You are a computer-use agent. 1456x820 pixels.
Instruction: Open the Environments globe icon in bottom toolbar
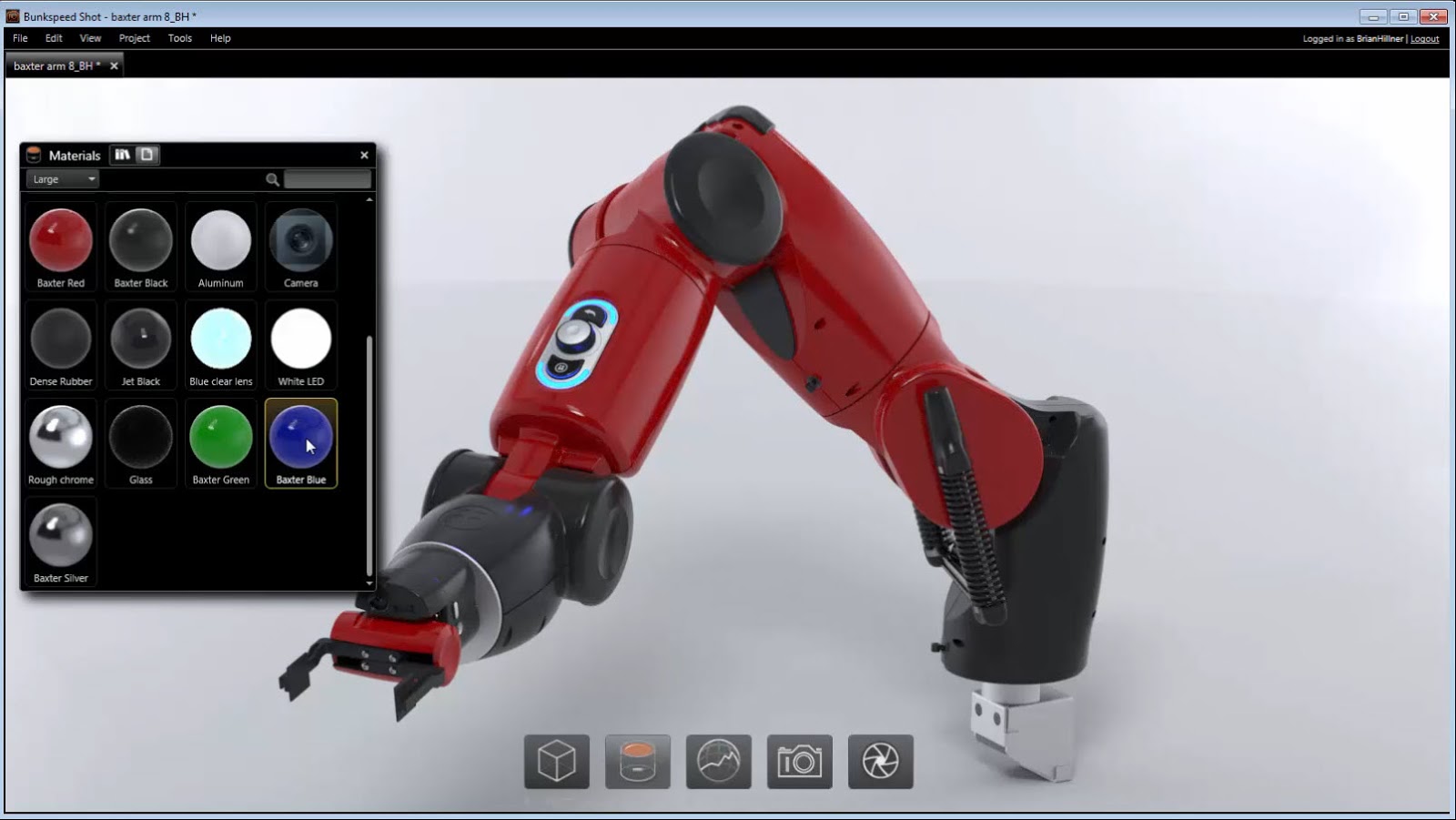(x=719, y=761)
